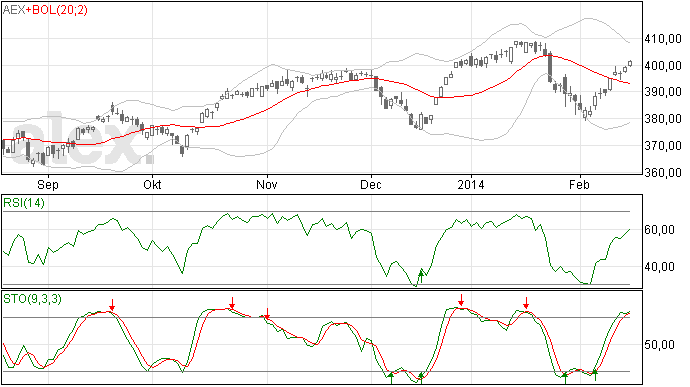690x387 pixels.
Task: Select the Feb month label
Action: point(579,184)
